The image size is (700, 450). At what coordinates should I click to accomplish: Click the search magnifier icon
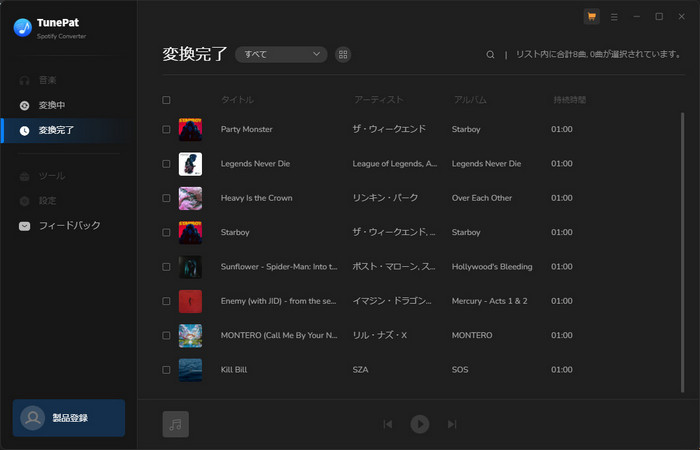tap(490, 54)
